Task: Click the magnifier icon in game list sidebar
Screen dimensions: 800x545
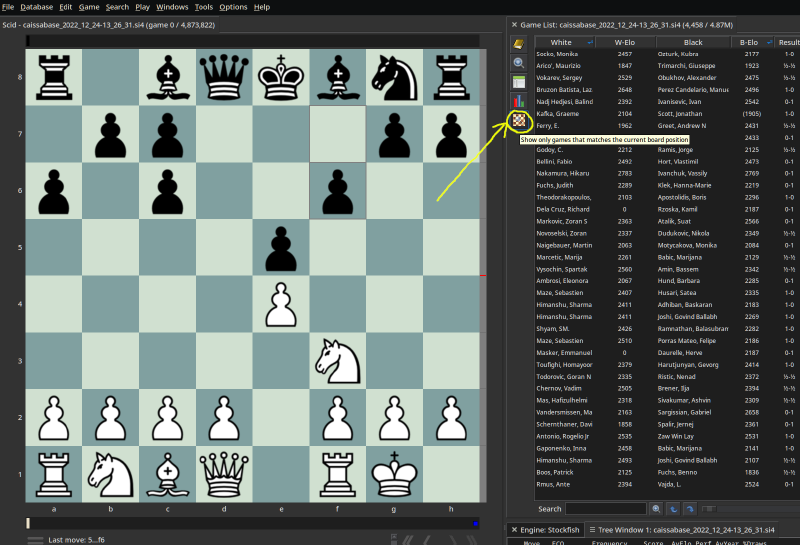Action: (519, 62)
